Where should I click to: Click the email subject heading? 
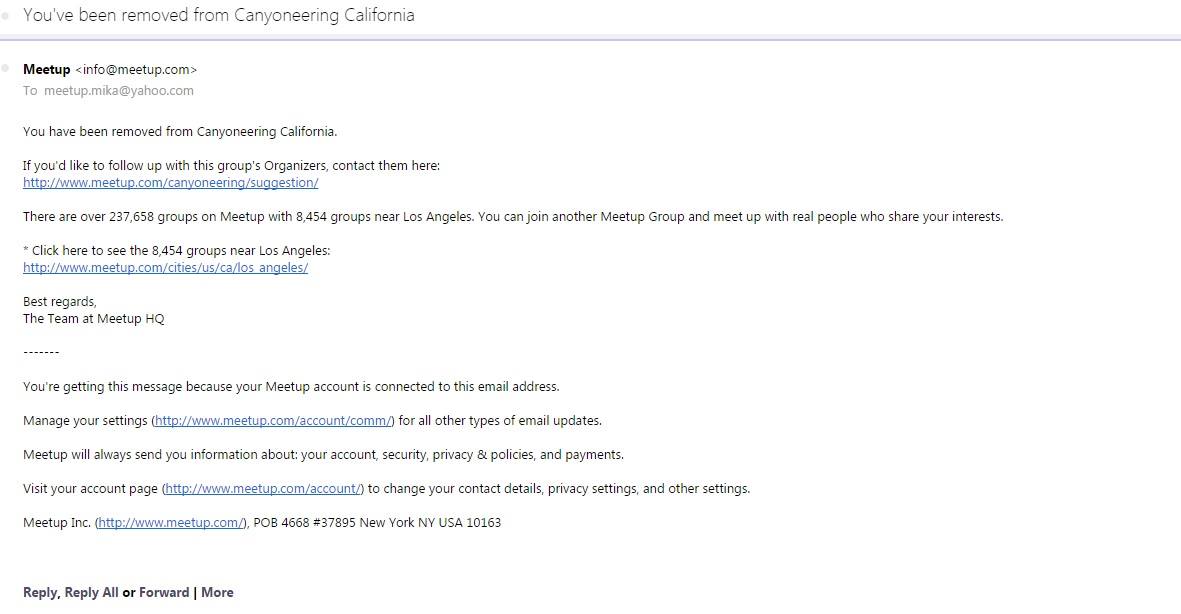218,15
